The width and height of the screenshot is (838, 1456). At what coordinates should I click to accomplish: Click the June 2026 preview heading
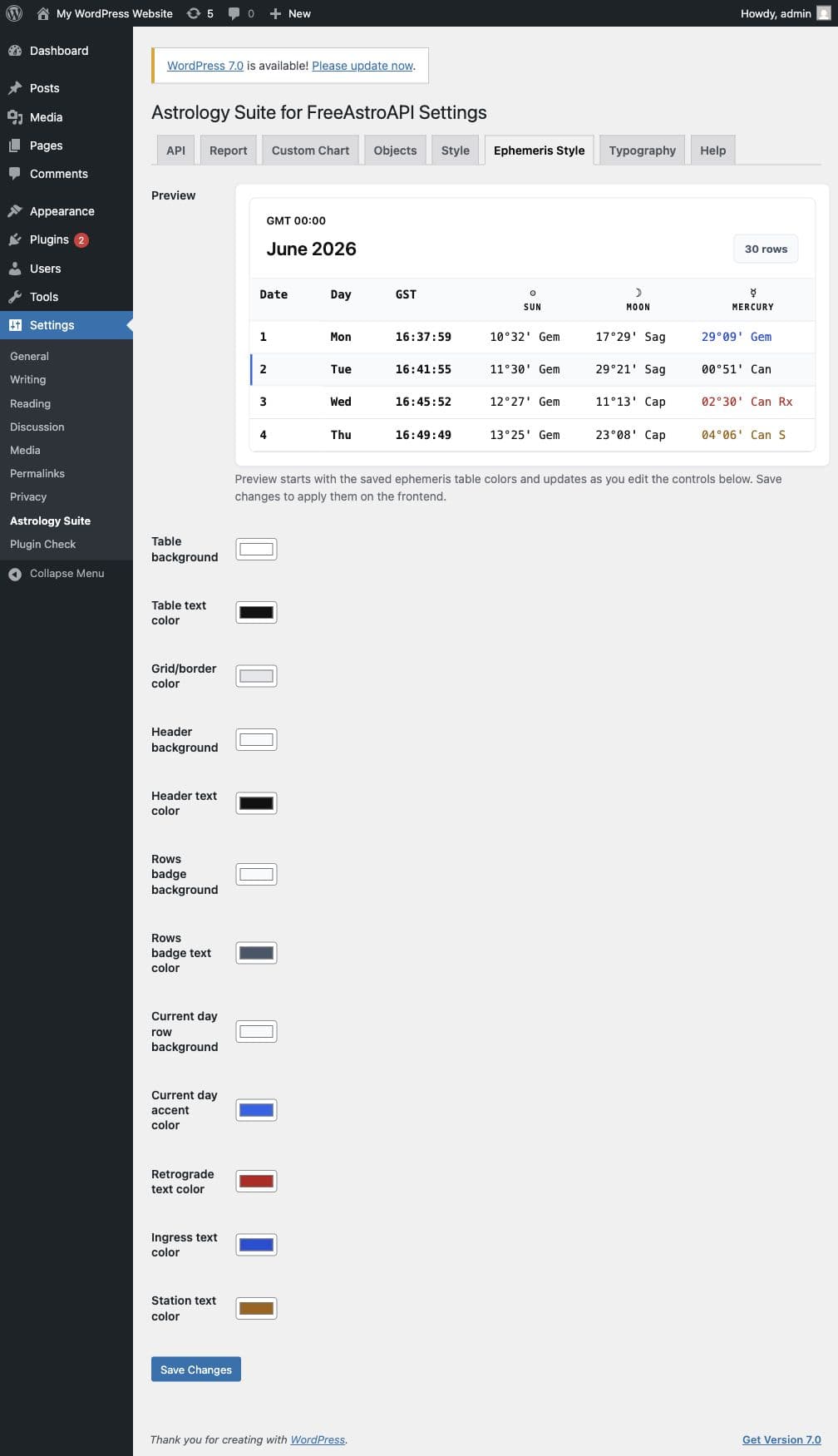[311, 249]
